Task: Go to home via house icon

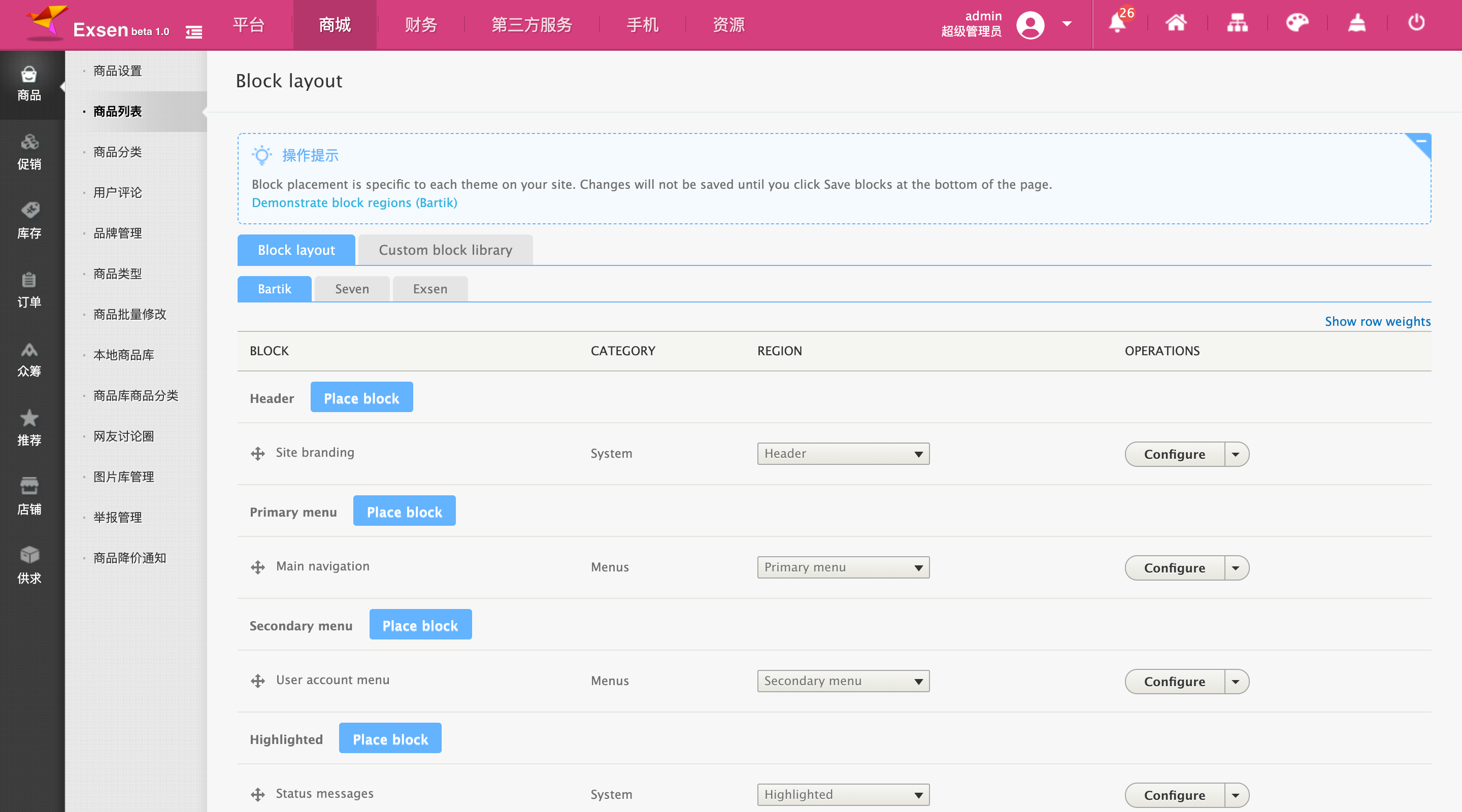Action: click(1176, 23)
